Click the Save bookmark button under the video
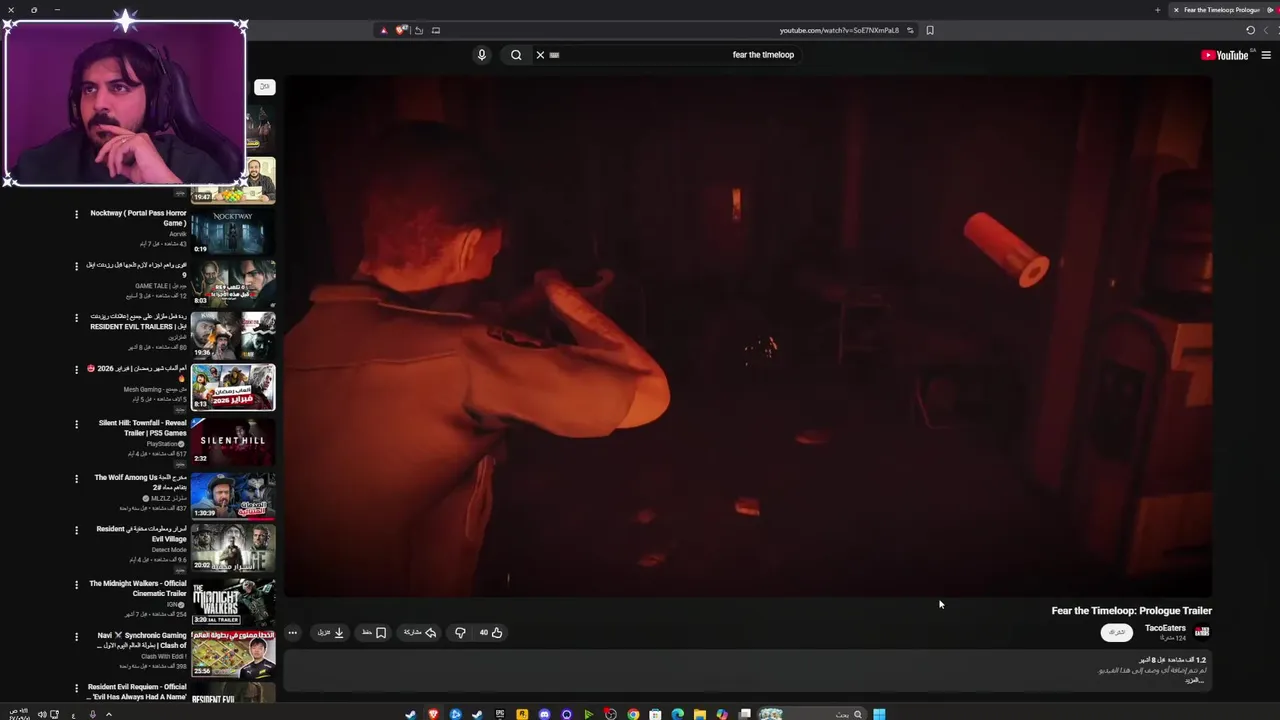The height and width of the screenshot is (720, 1280). (374, 632)
